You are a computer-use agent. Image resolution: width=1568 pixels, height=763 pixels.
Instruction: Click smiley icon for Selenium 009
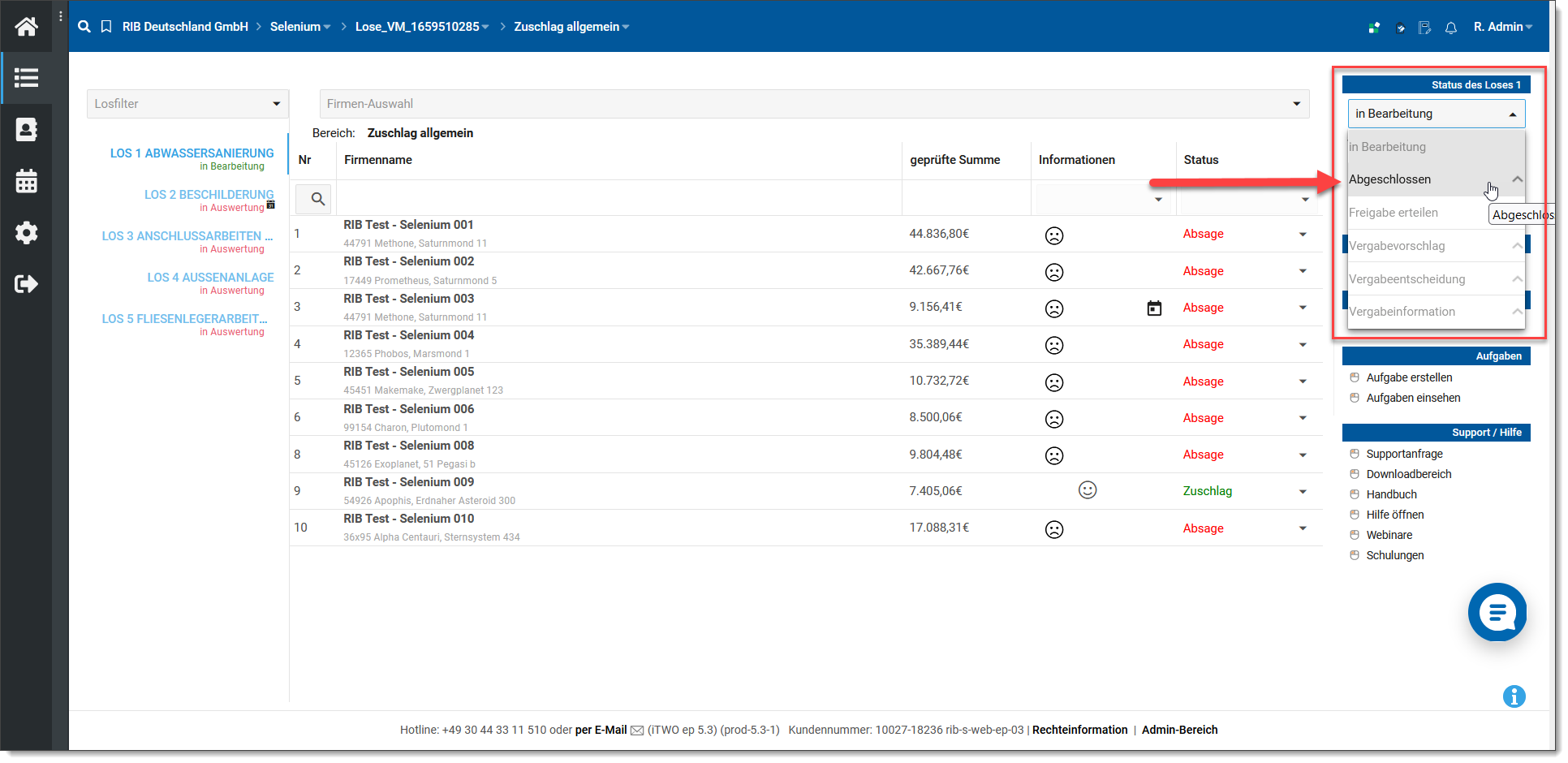pos(1088,489)
